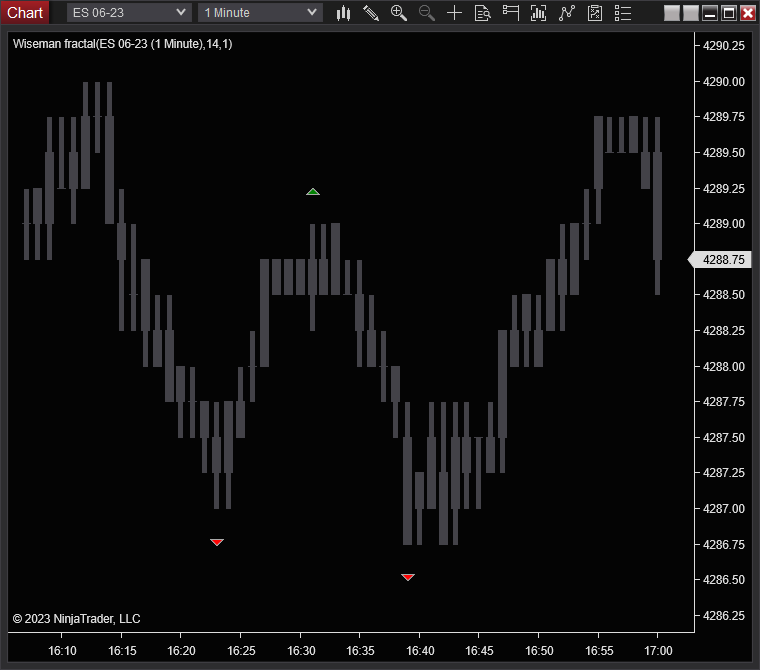760x670 pixels.
Task: Click the 16:40 time axis label
Action: point(420,651)
